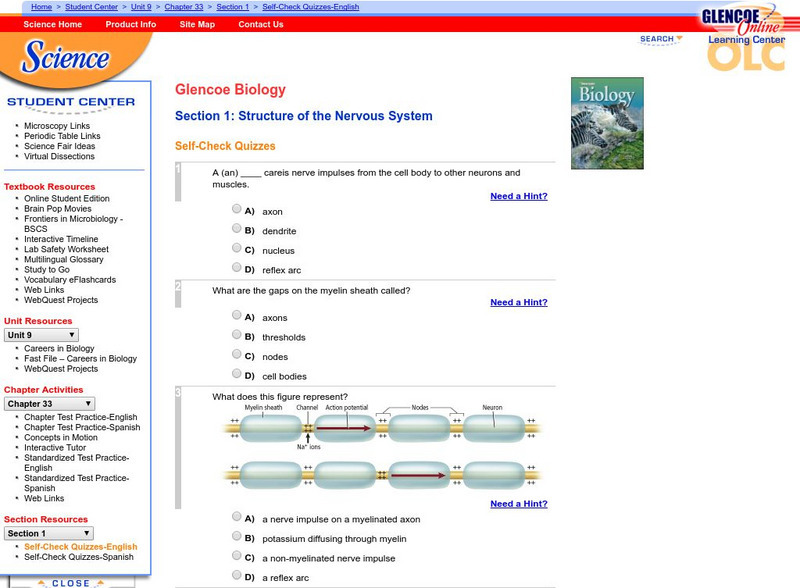This screenshot has height=588, width=800.
Task: Go to Unit 9 breadcrumb link
Action: click(x=141, y=7)
